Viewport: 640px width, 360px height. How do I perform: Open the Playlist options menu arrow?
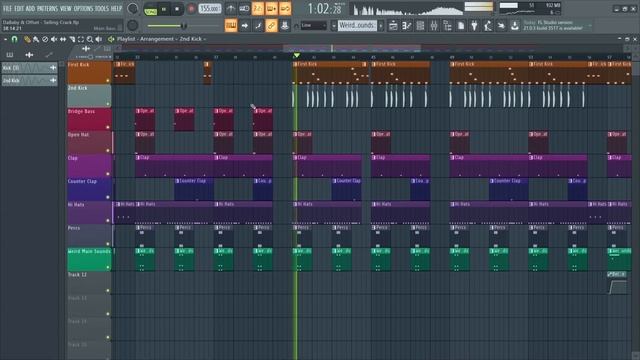5,39
